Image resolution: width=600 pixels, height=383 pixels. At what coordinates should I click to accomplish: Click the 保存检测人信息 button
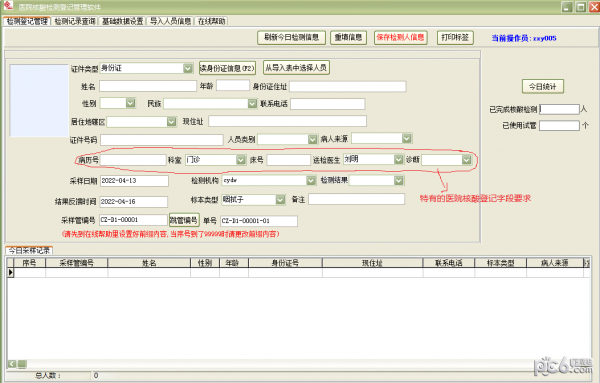[x=400, y=37]
